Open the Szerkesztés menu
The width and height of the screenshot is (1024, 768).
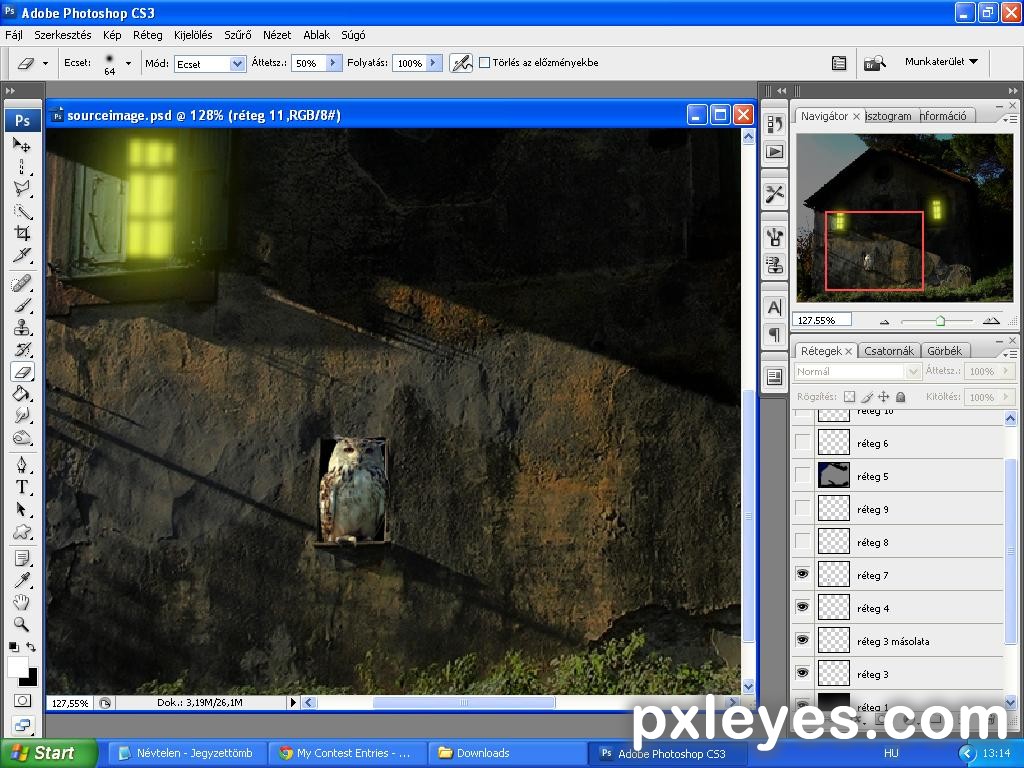point(63,35)
